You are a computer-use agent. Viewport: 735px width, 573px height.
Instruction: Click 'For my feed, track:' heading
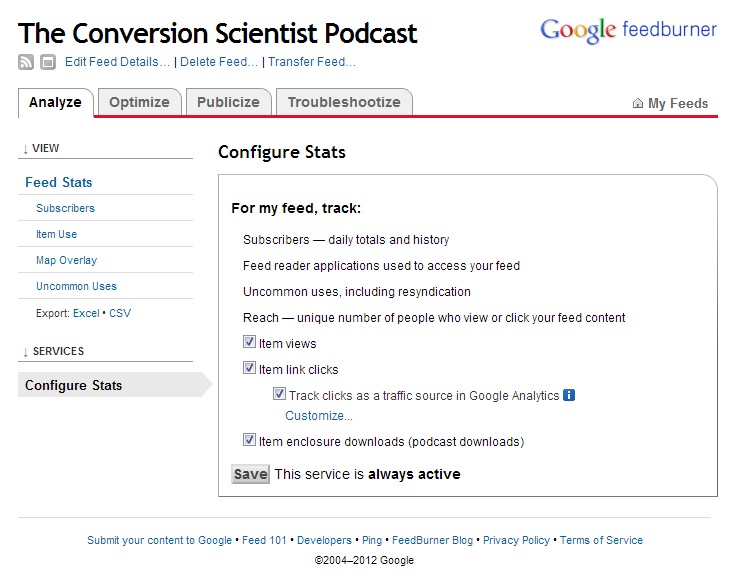[x=296, y=208]
